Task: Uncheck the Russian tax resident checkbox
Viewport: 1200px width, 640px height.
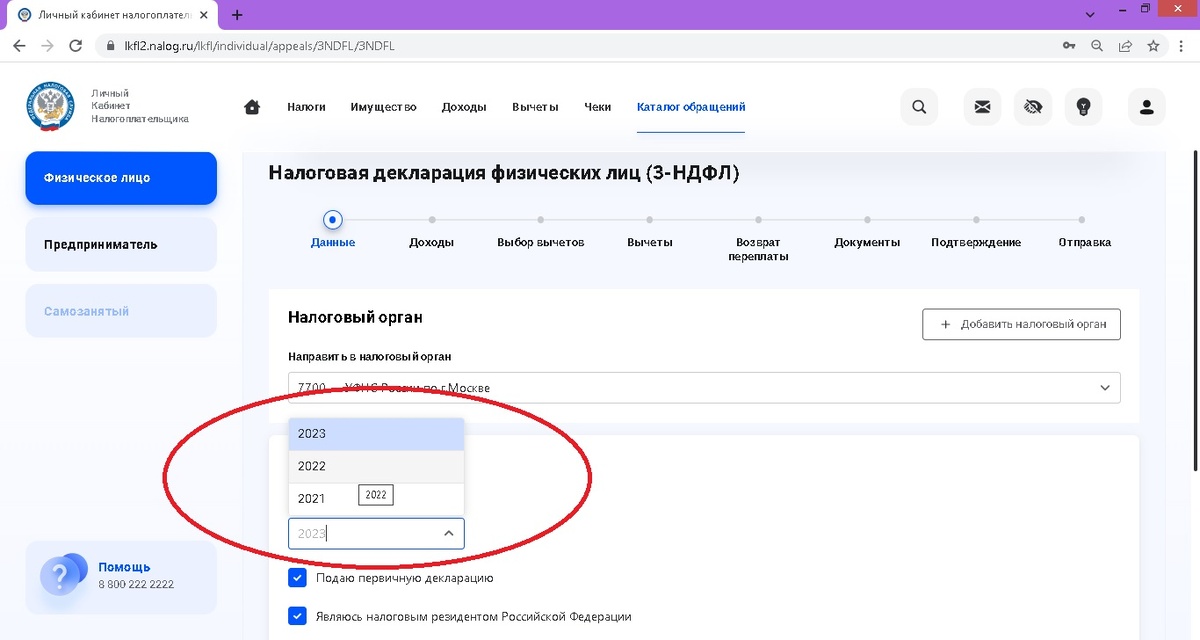Action: pos(297,615)
